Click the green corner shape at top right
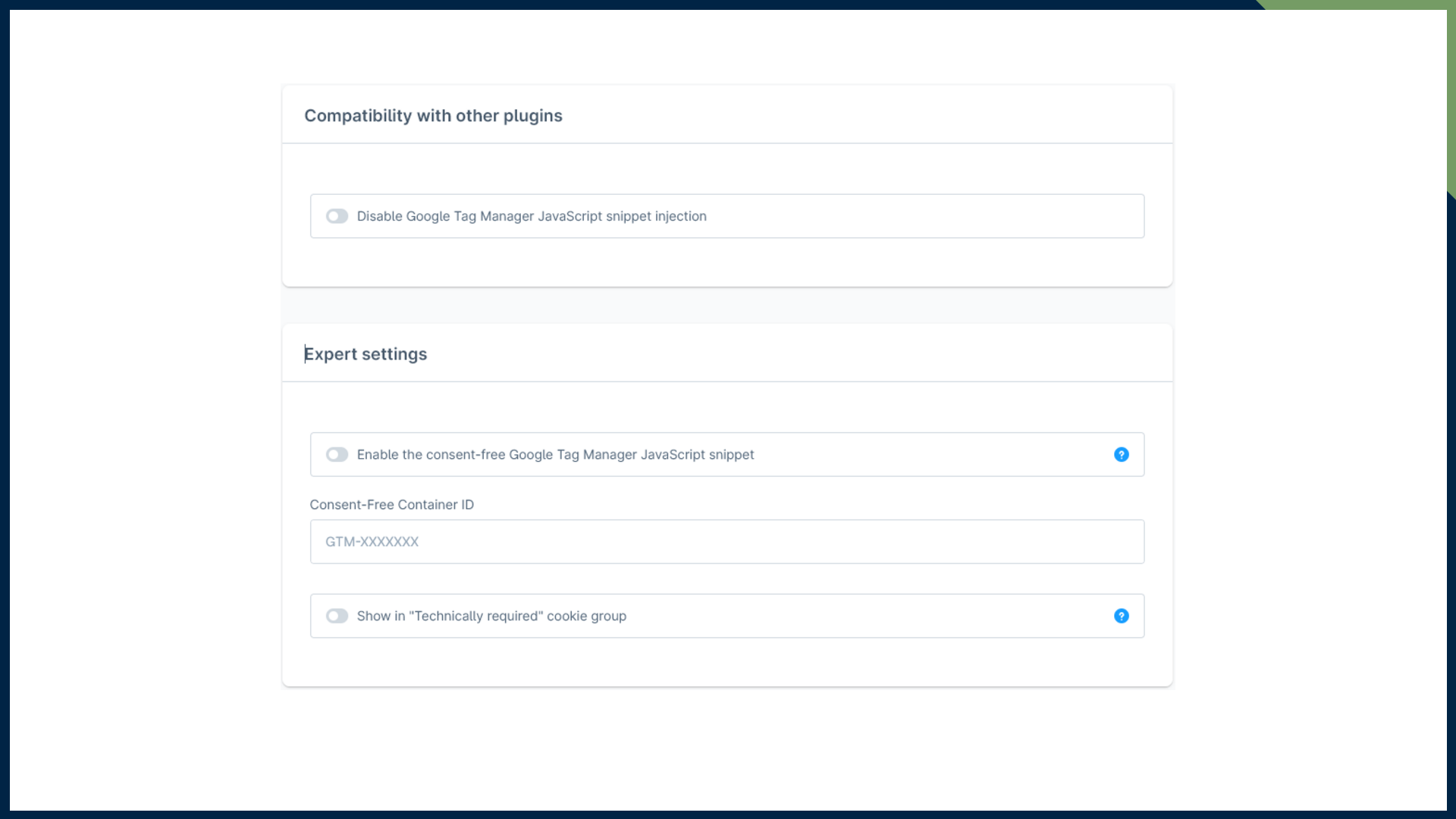 (x=1365, y=5)
